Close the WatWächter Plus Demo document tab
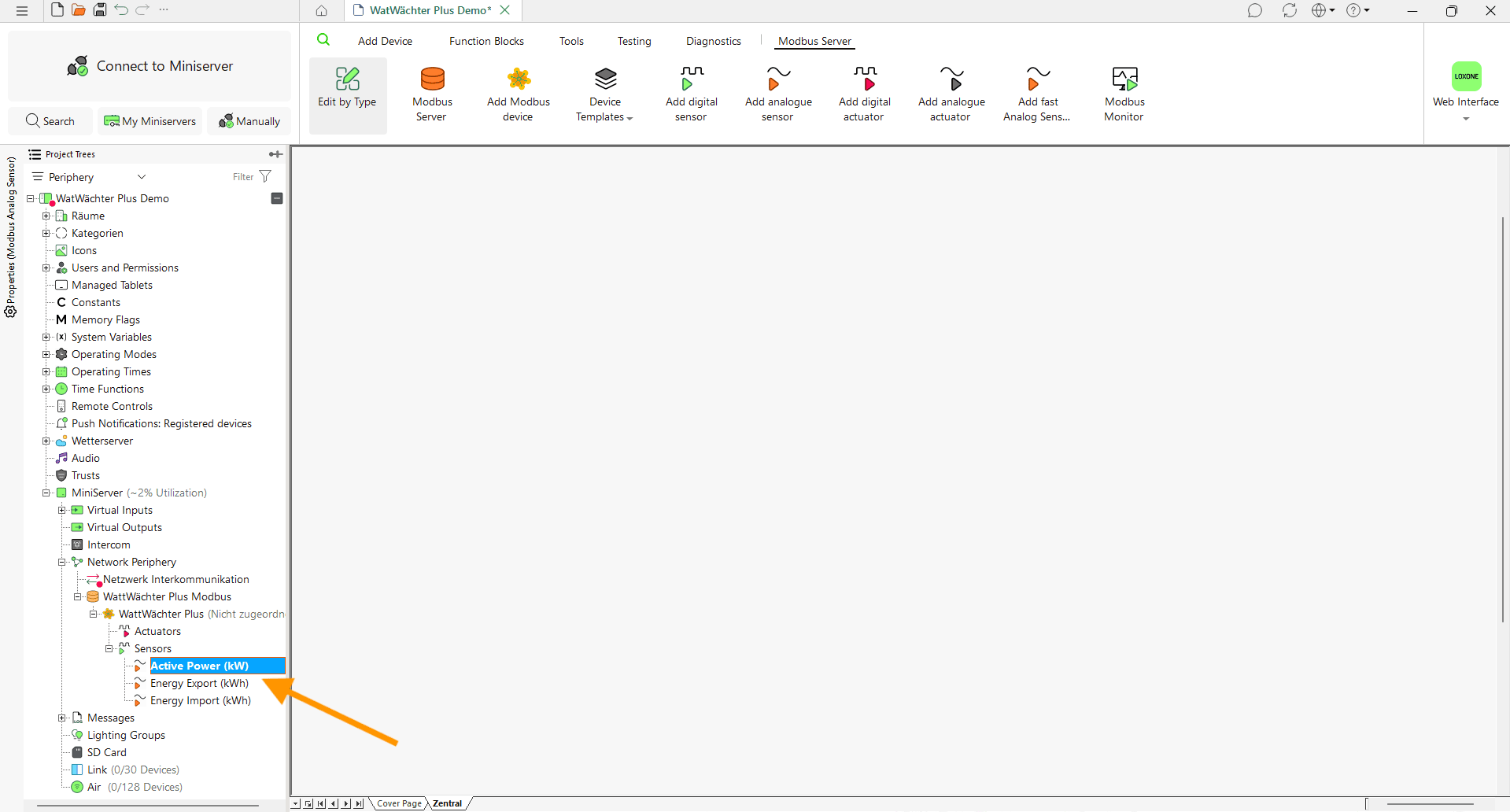1510x812 pixels. (x=505, y=10)
